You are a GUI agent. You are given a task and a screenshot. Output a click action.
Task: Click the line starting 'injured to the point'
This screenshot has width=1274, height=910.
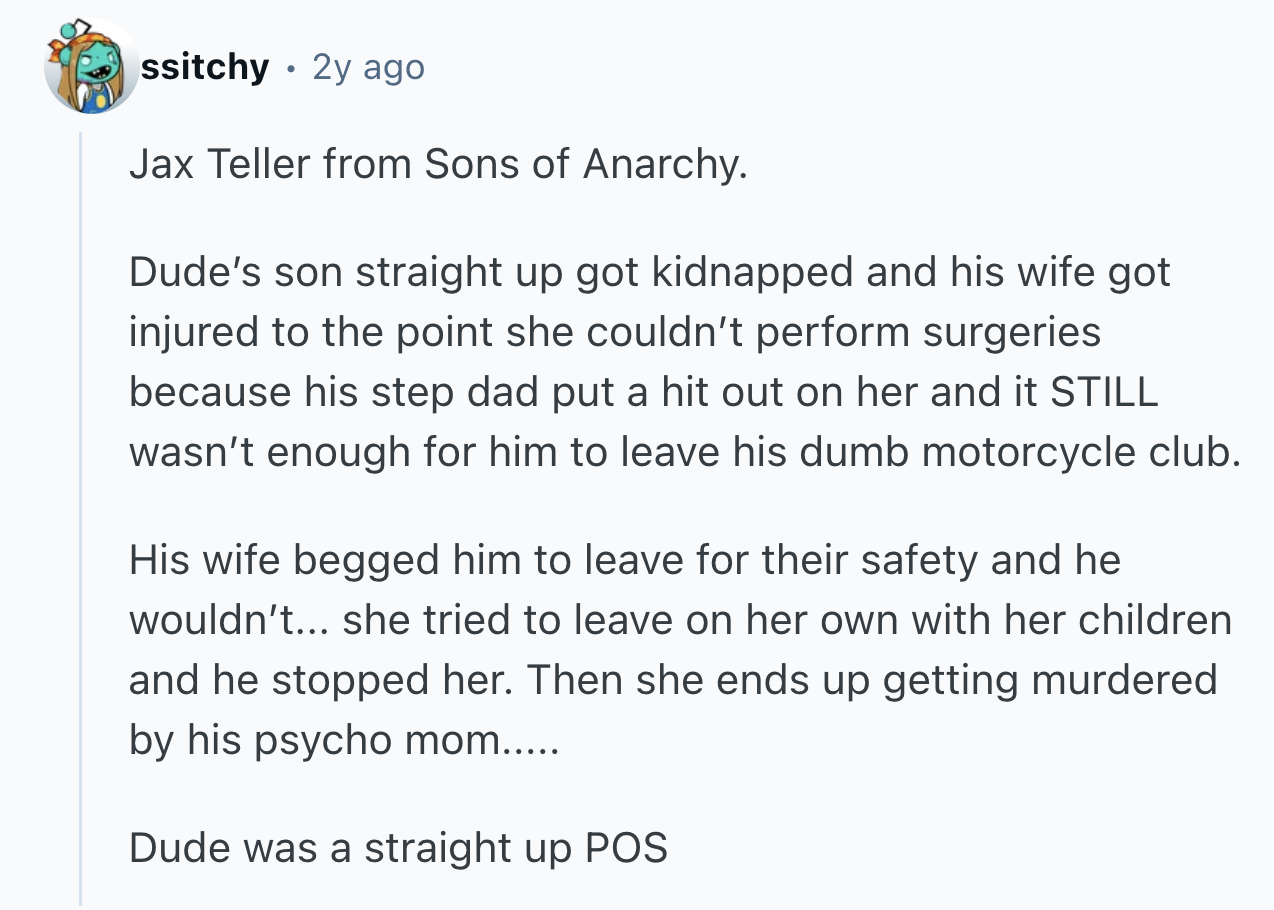pos(614,332)
